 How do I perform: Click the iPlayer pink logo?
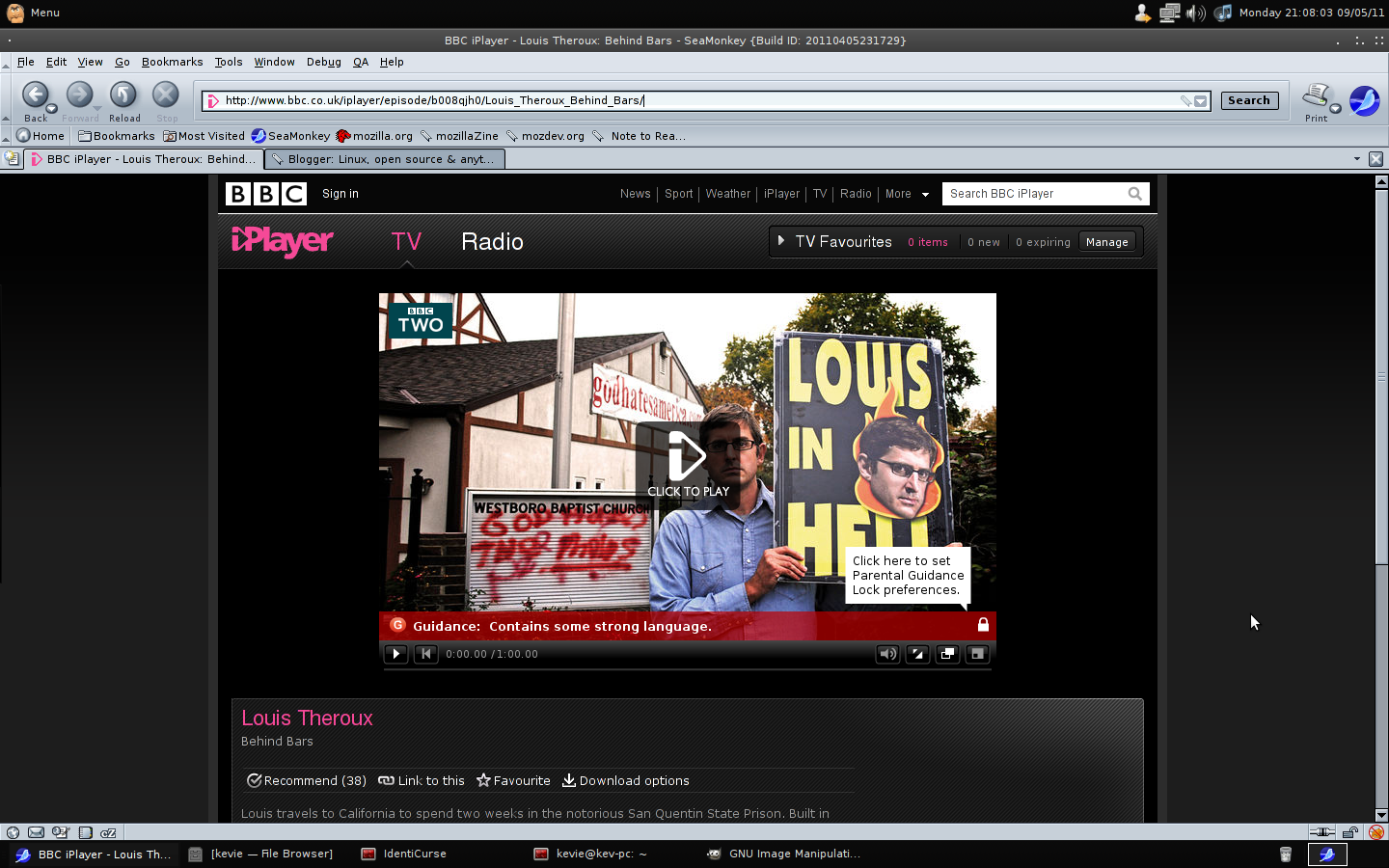click(x=283, y=241)
